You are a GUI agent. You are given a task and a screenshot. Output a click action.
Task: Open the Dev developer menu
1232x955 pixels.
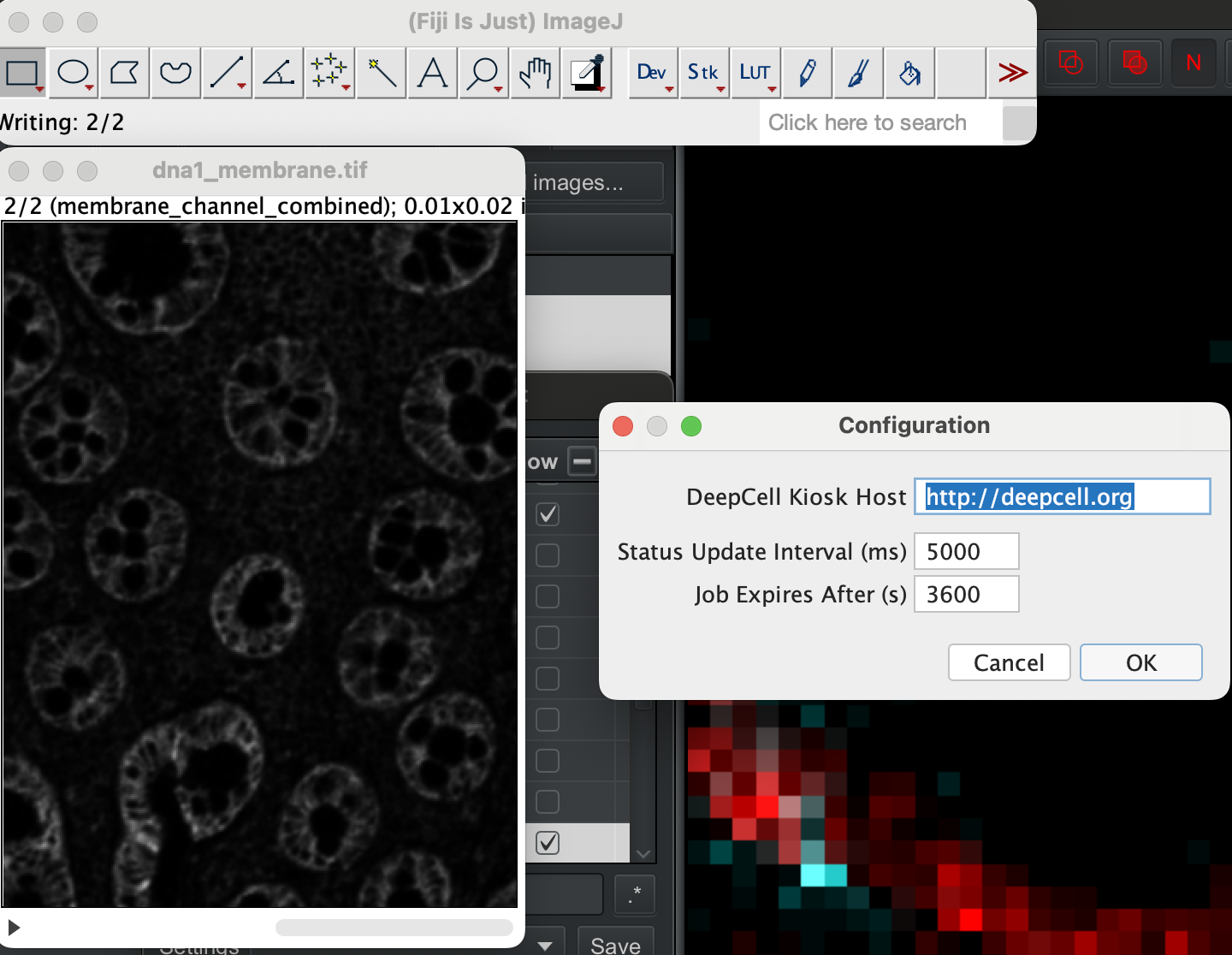pyautogui.click(x=653, y=74)
